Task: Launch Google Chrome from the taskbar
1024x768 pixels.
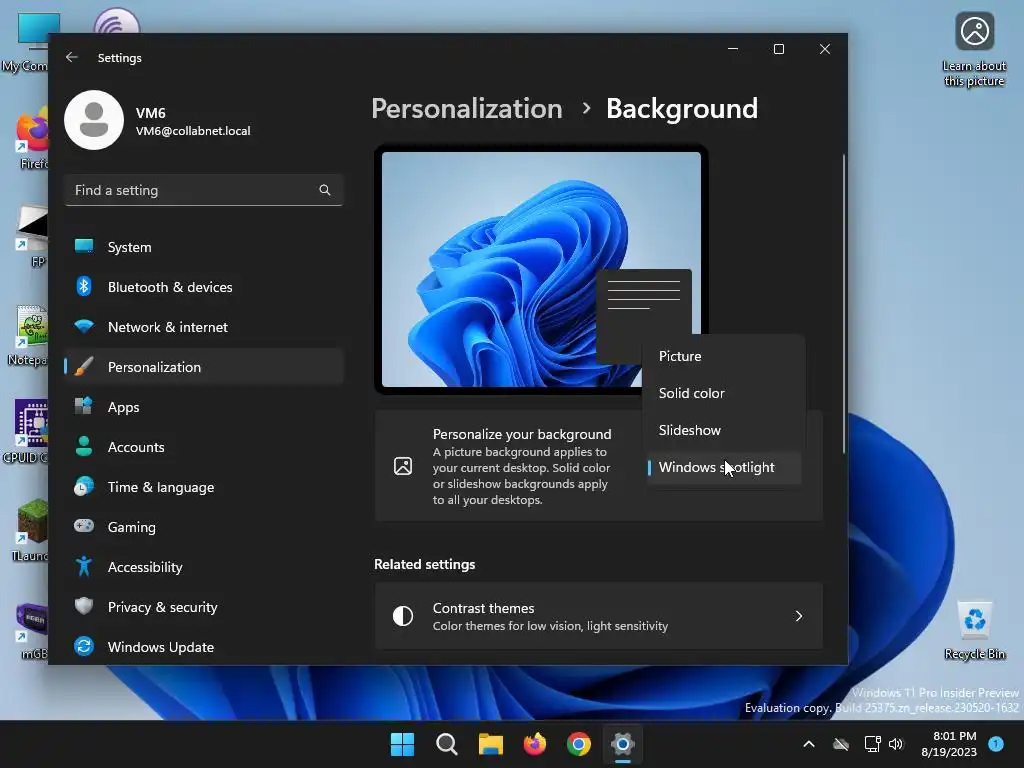Action: [579, 744]
